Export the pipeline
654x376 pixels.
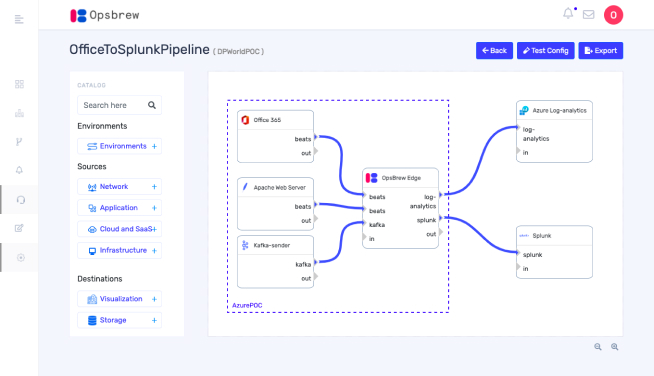click(601, 50)
